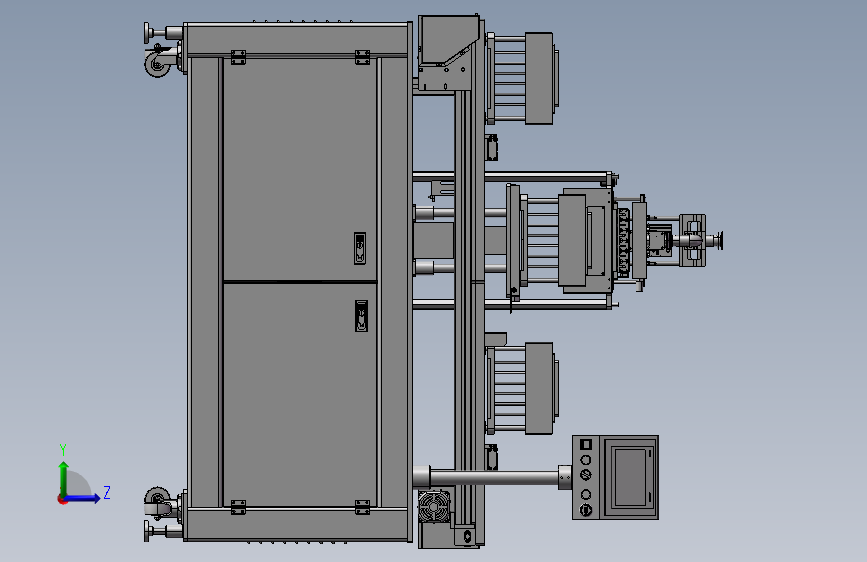Select the bottom-right door hinge
The image size is (867, 562).
click(x=362, y=507)
